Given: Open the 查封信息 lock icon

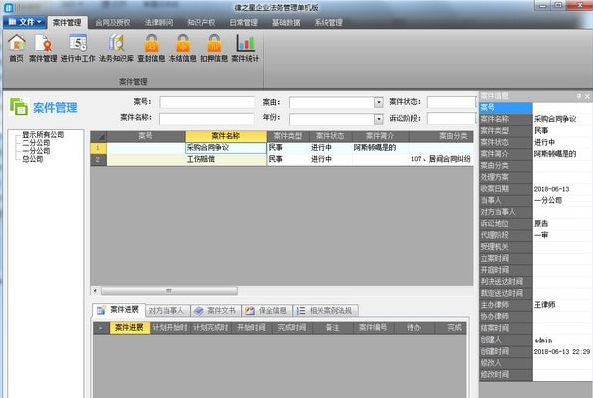Looking at the screenshot, I should coord(151,48).
